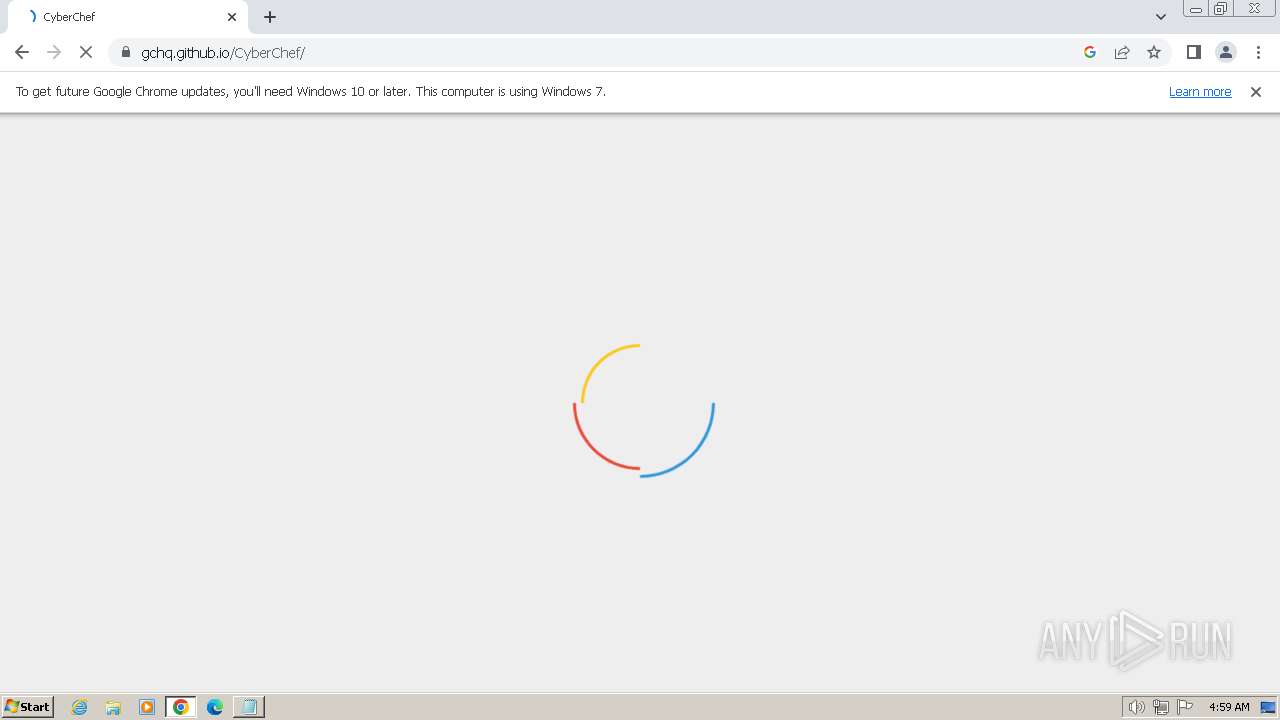Screen dimensions: 1280x720
Task: Launch Internet Explorer from the taskbar
Action: [80, 707]
